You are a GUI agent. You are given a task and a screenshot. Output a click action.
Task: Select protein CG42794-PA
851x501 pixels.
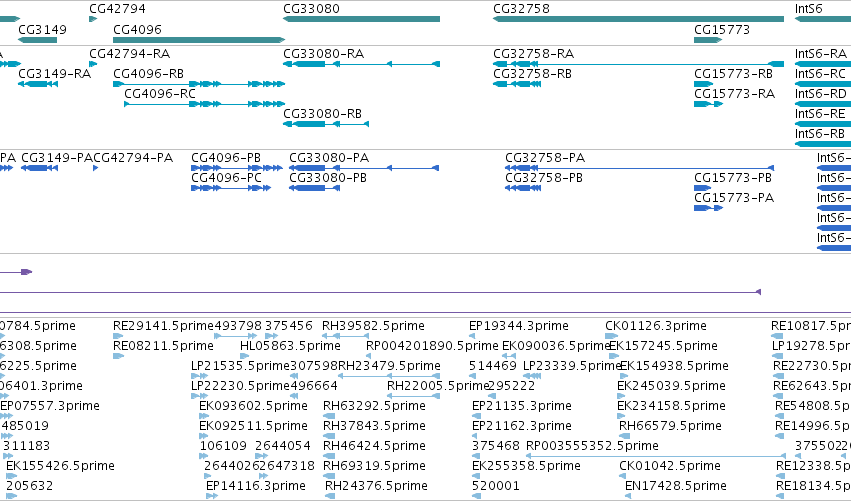(x=96, y=168)
